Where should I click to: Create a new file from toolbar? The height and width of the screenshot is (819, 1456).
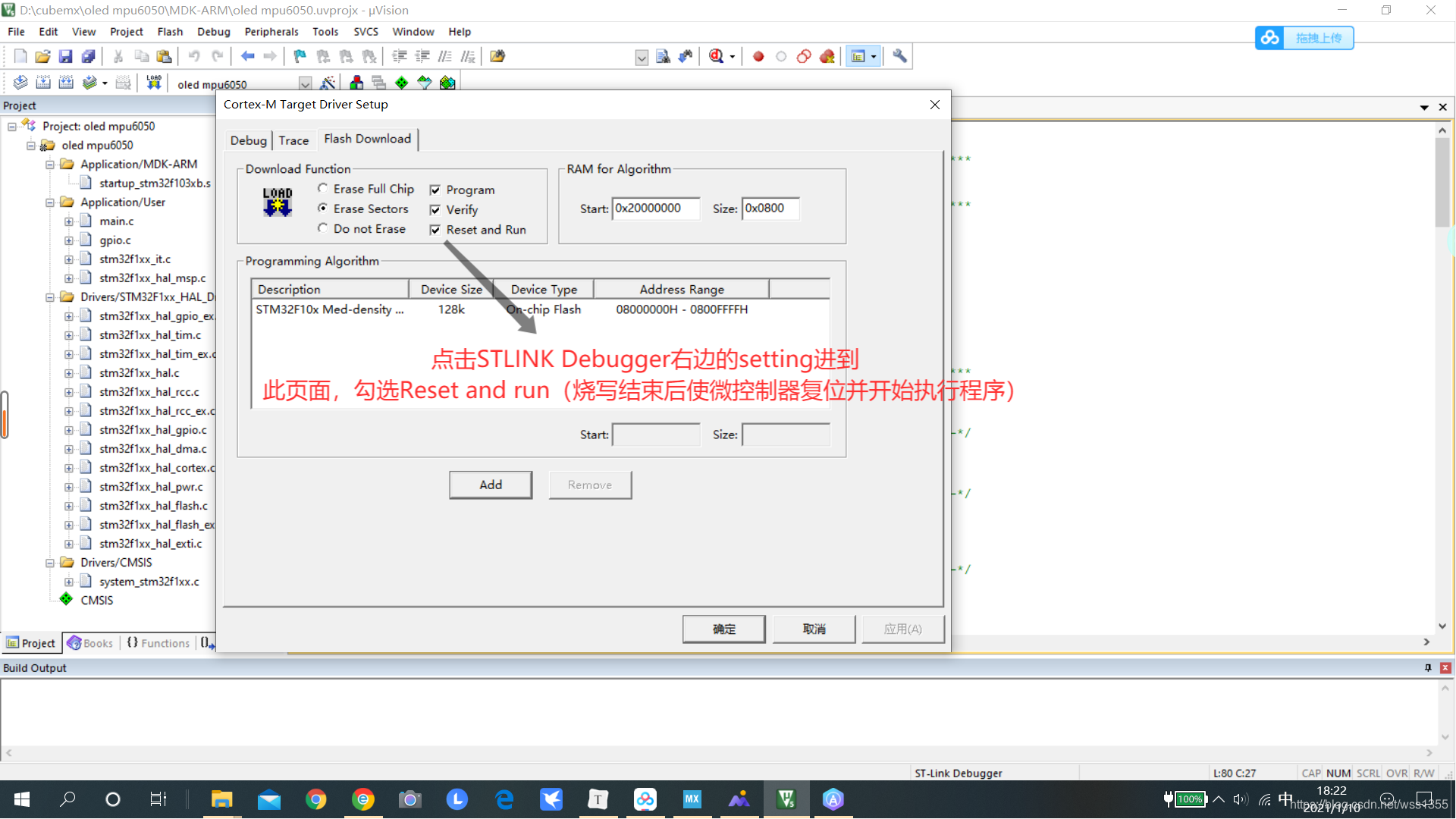point(20,56)
